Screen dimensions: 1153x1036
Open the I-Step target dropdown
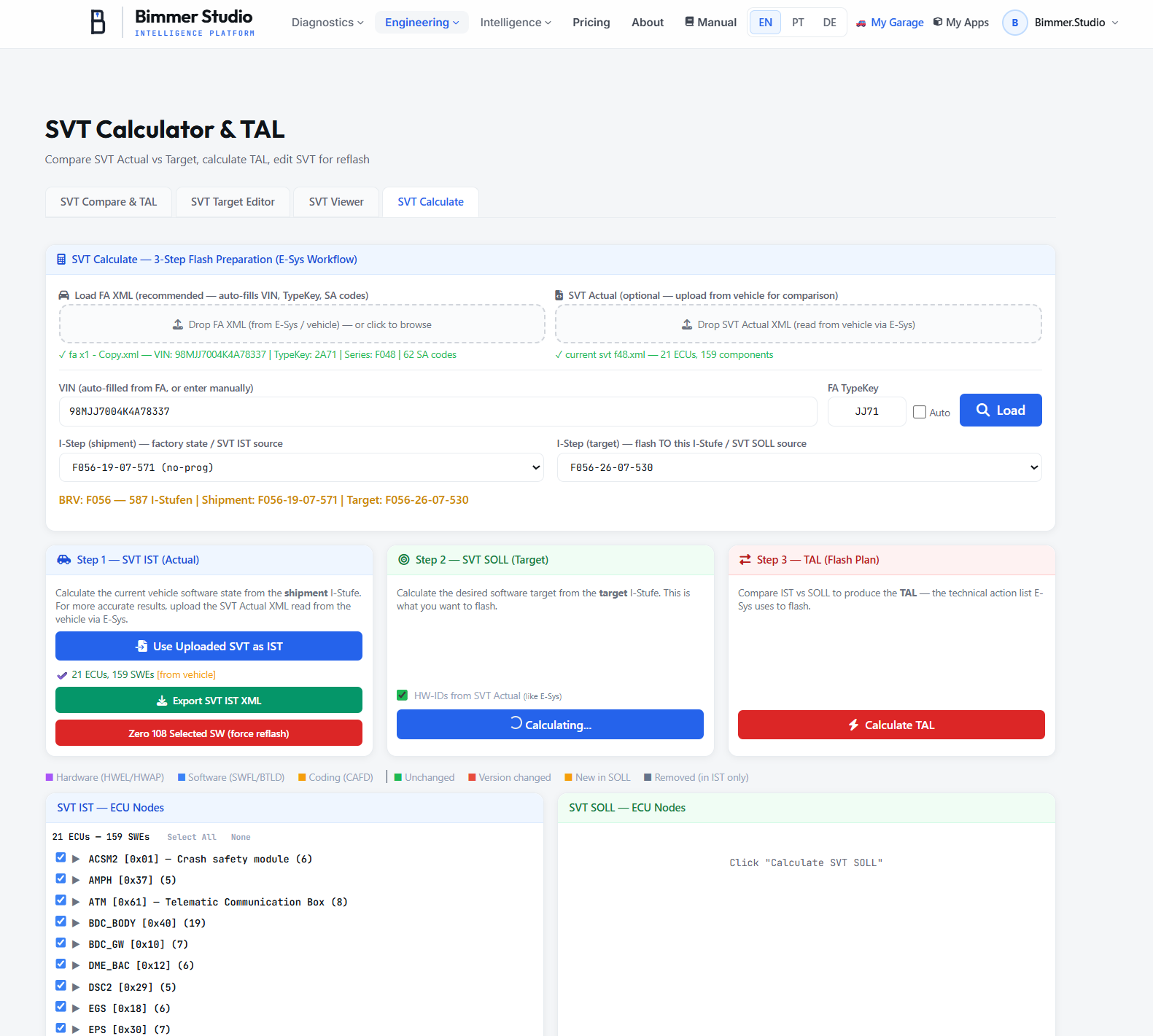tap(799, 467)
